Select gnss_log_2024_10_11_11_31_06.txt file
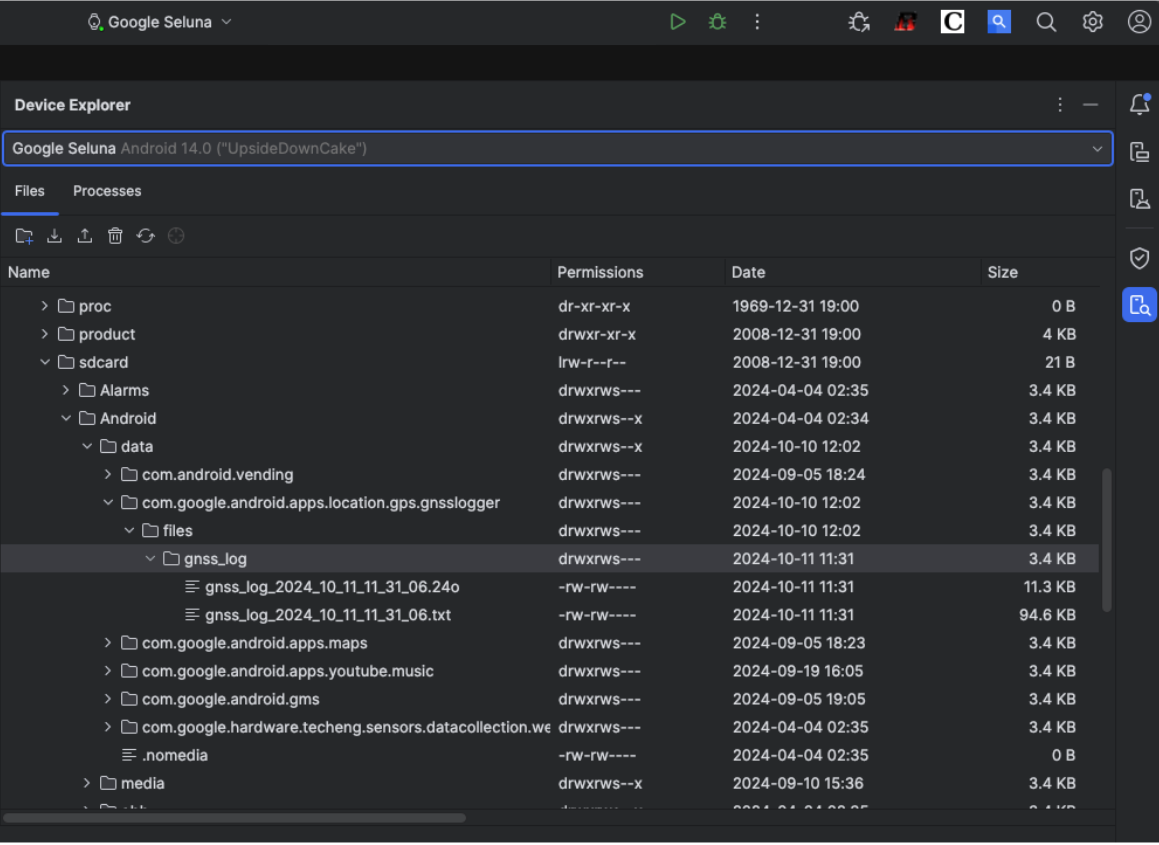1159x845 pixels. (x=325, y=615)
